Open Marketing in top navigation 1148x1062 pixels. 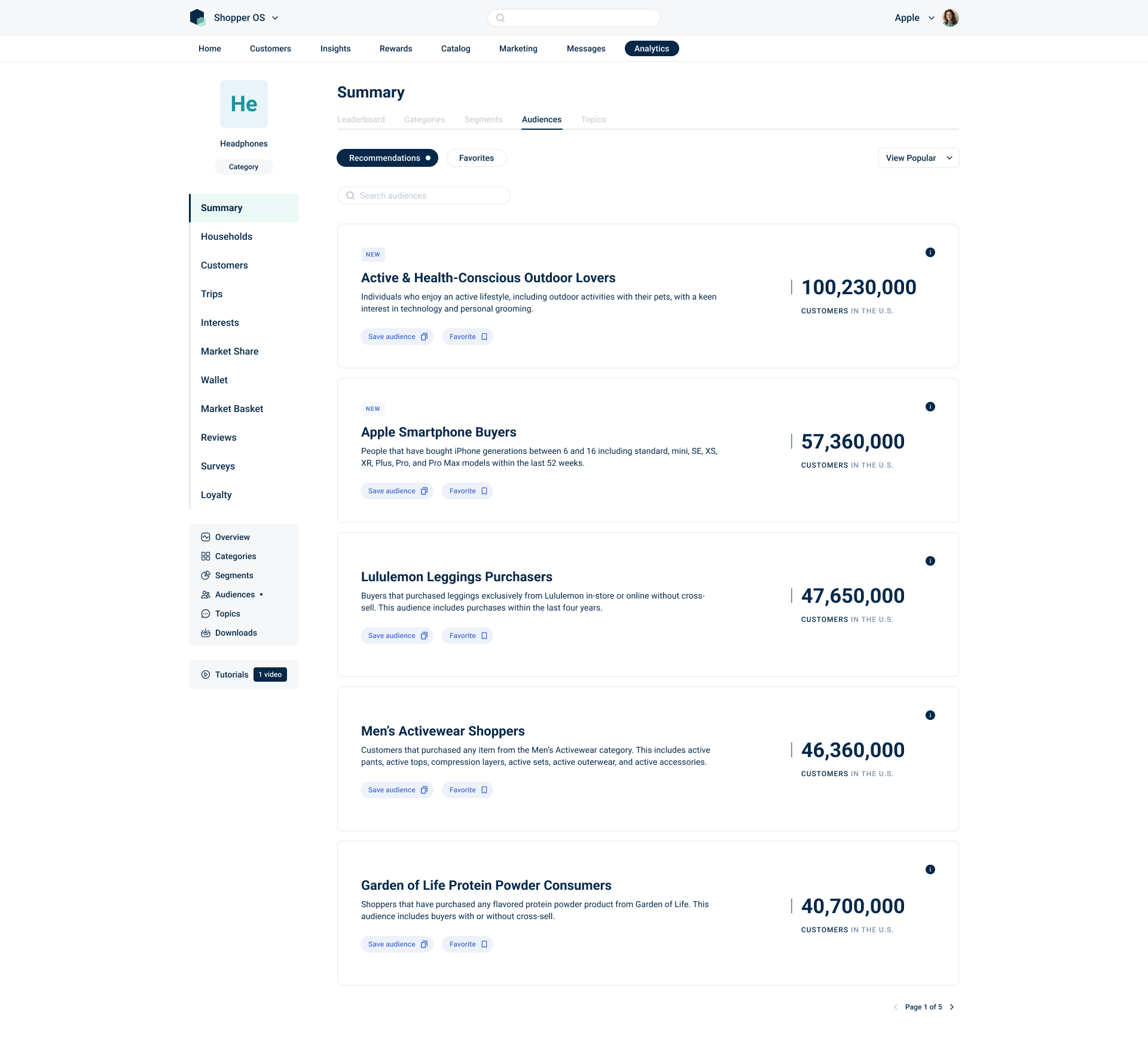518,48
